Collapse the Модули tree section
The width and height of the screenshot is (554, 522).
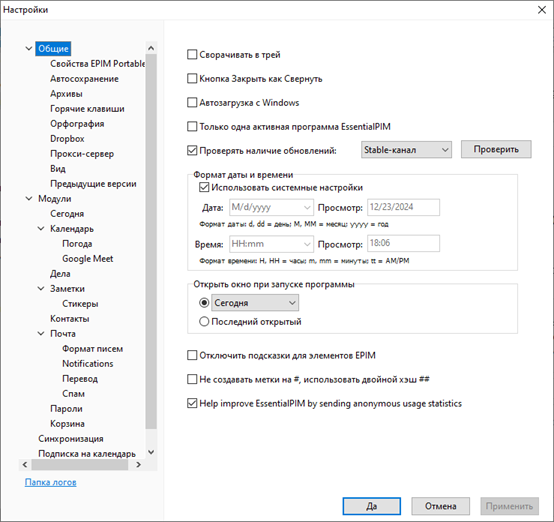(29, 199)
